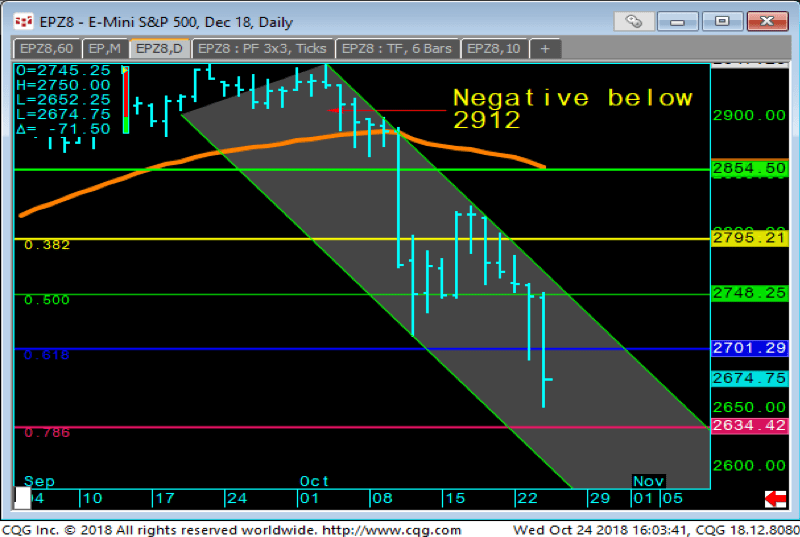Switch to EPZ8 : TF, 6 Bars tab
Image resolution: width=800 pixels, height=537 pixels.
[397, 48]
